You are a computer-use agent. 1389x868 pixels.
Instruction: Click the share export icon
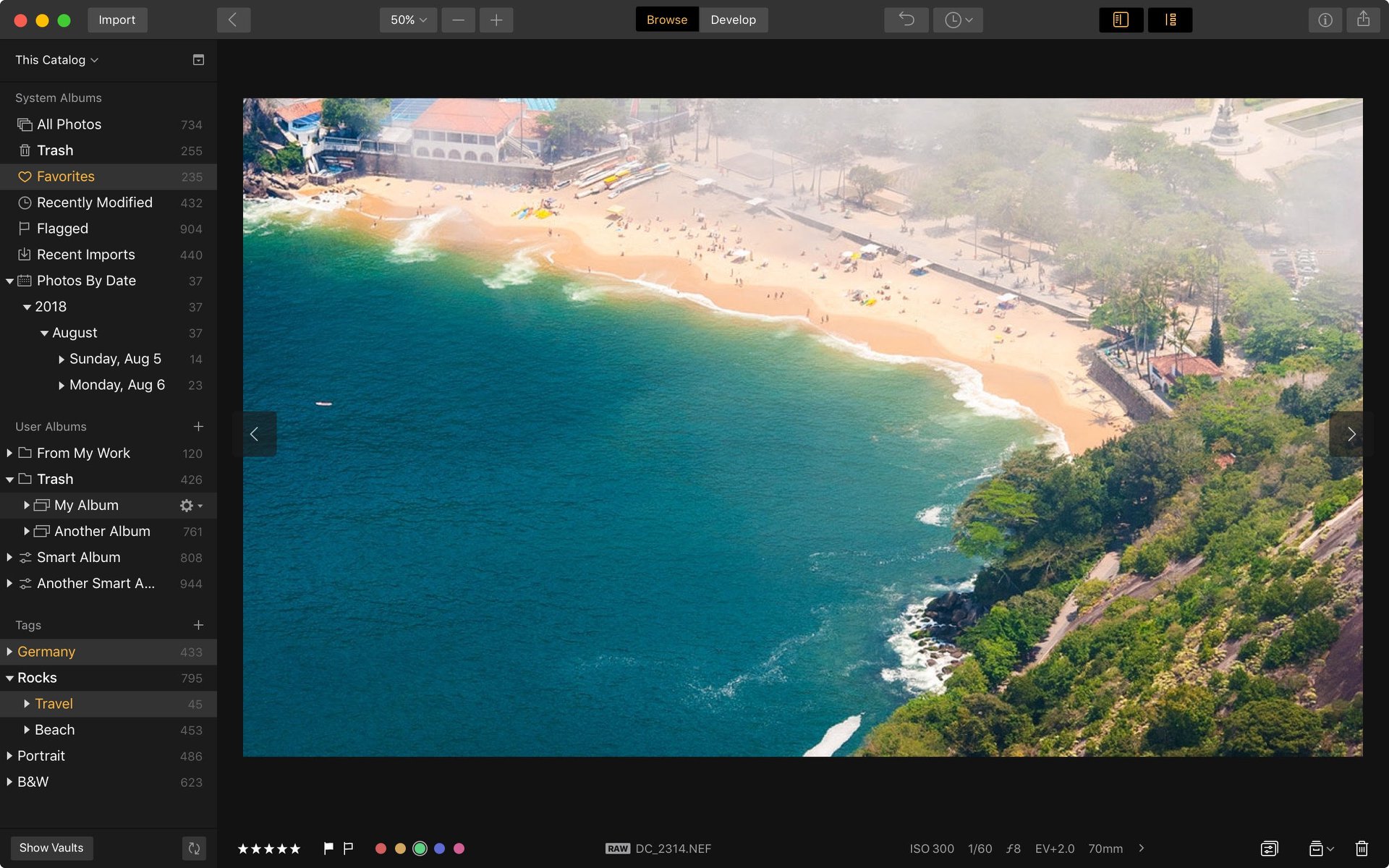[1363, 20]
